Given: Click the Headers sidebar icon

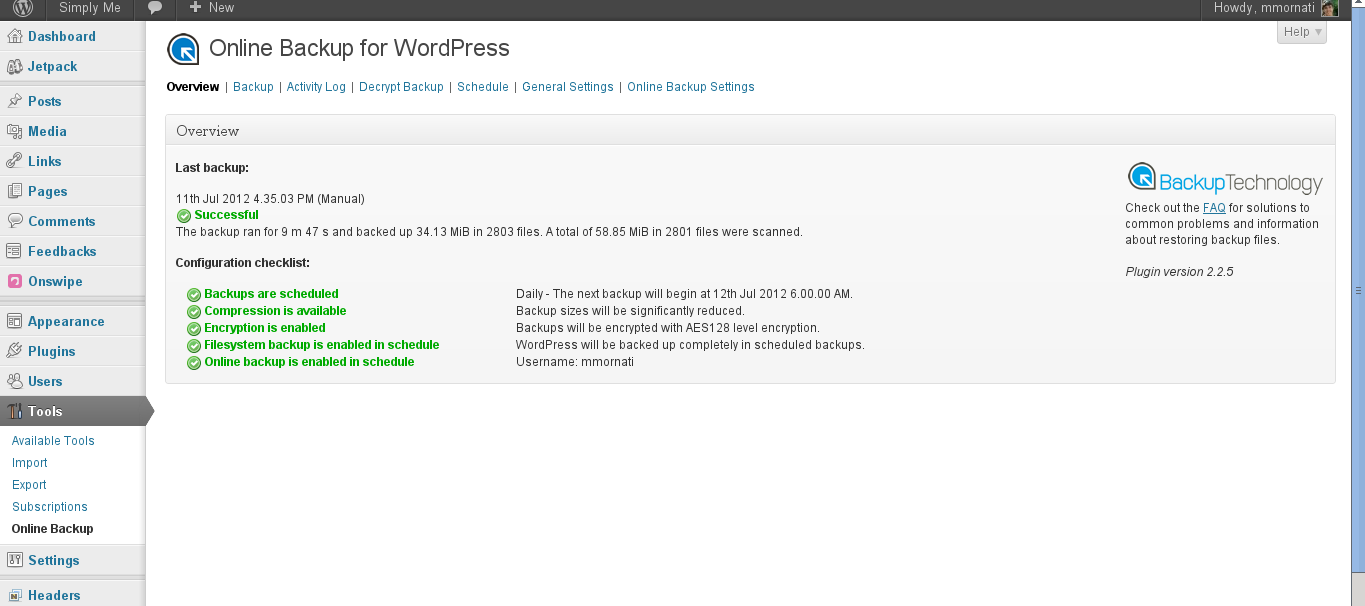Looking at the screenshot, I should (x=15, y=595).
